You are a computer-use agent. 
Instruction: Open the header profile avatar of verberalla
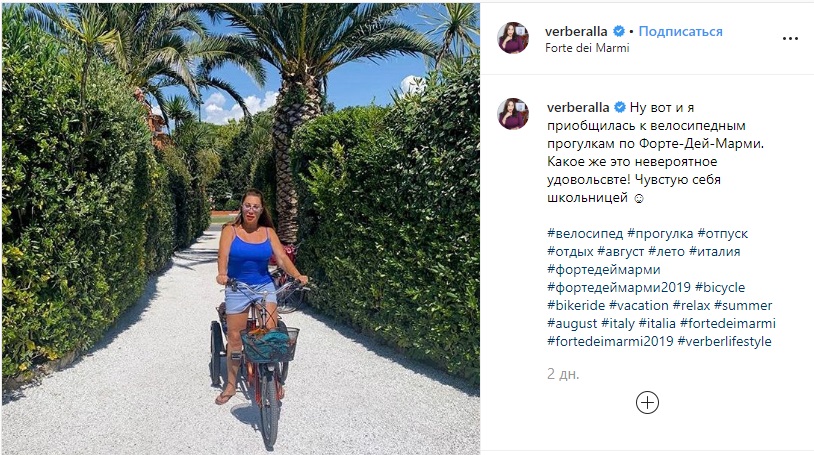pyautogui.click(x=513, y=38)
